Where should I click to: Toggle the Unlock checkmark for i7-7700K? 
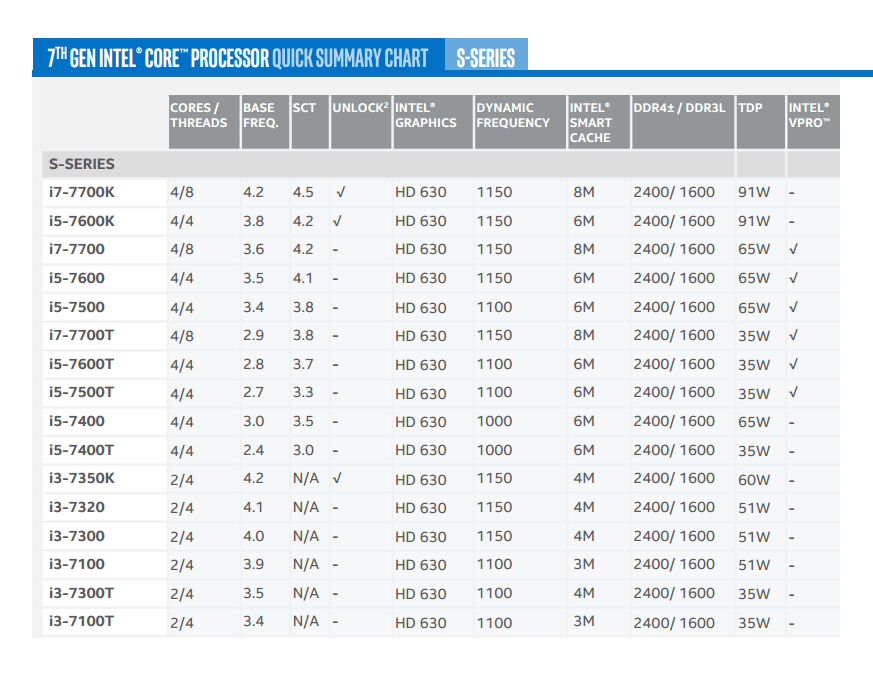[x=340, y=192]
